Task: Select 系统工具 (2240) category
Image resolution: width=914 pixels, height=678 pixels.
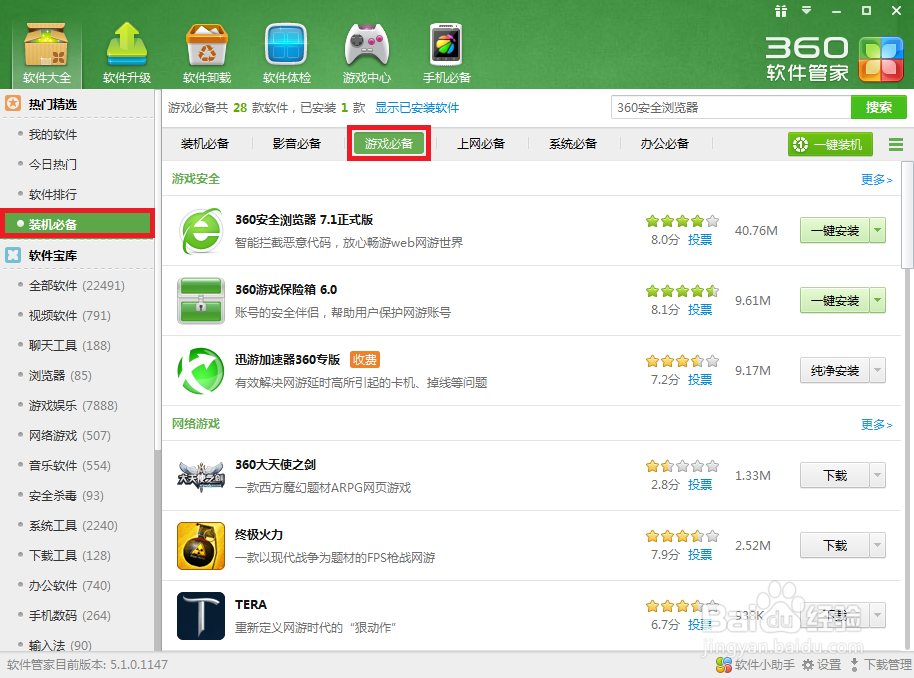Action: pos(73,526)
